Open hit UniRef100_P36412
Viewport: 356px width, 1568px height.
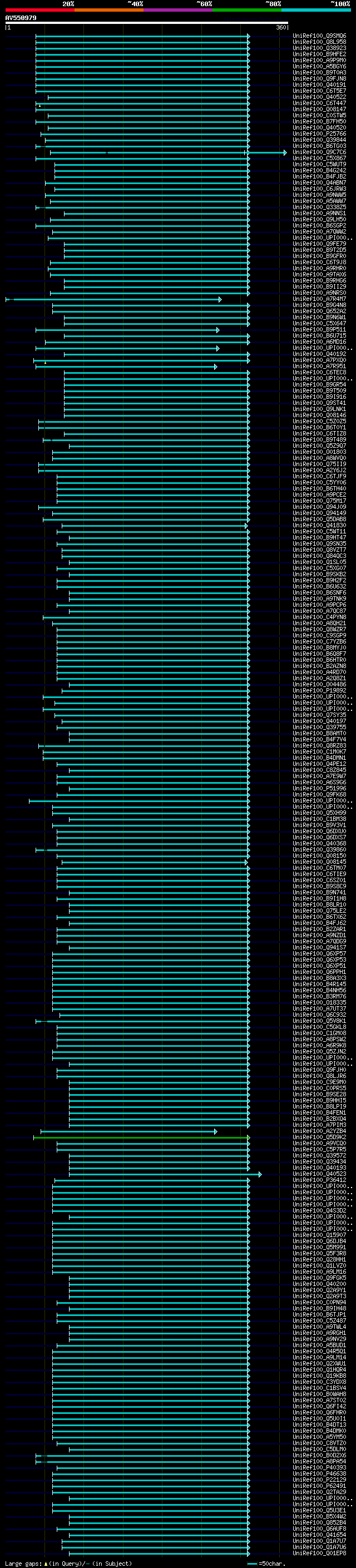click(x=319, y=1180)
